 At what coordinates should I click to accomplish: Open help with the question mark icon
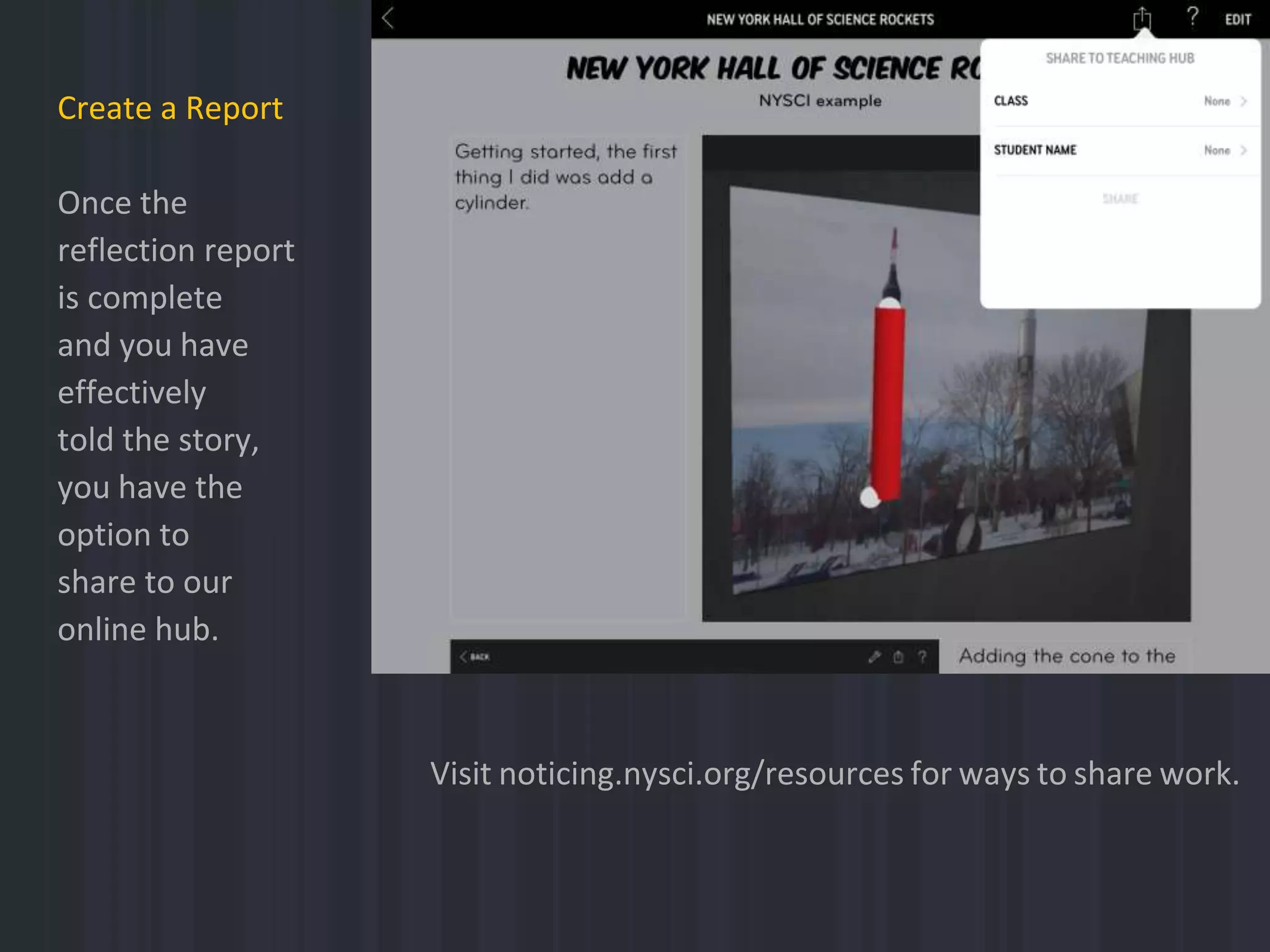tap(1192, 17)
